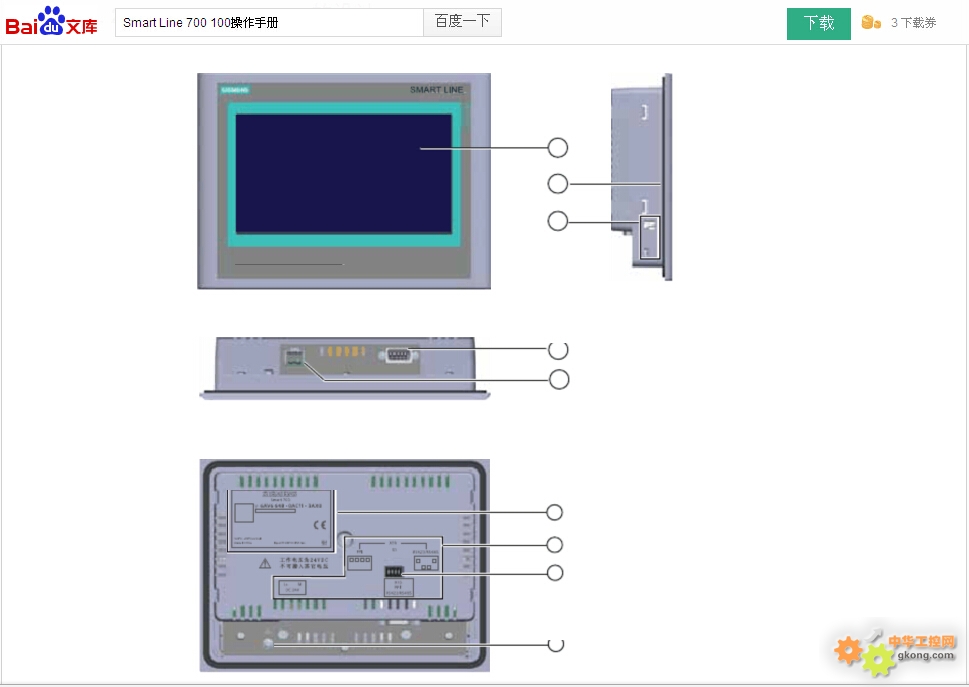Image resolution: width=969 pixels, height=687 pixels.
Task: Click the Baidu Wenku logo
Action: coord(51,21)
